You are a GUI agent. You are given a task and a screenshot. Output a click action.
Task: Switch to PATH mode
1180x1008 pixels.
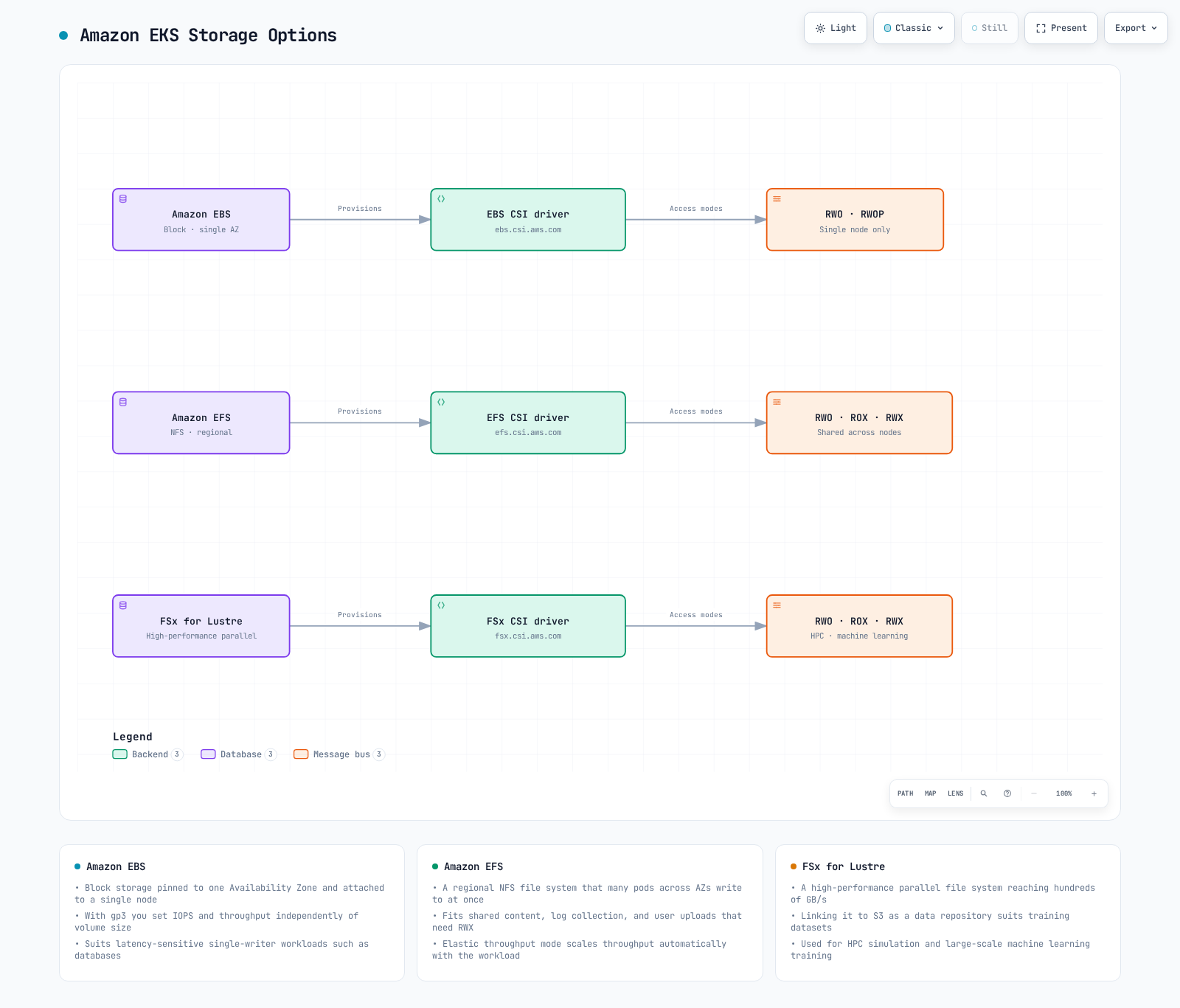(906, 793)
